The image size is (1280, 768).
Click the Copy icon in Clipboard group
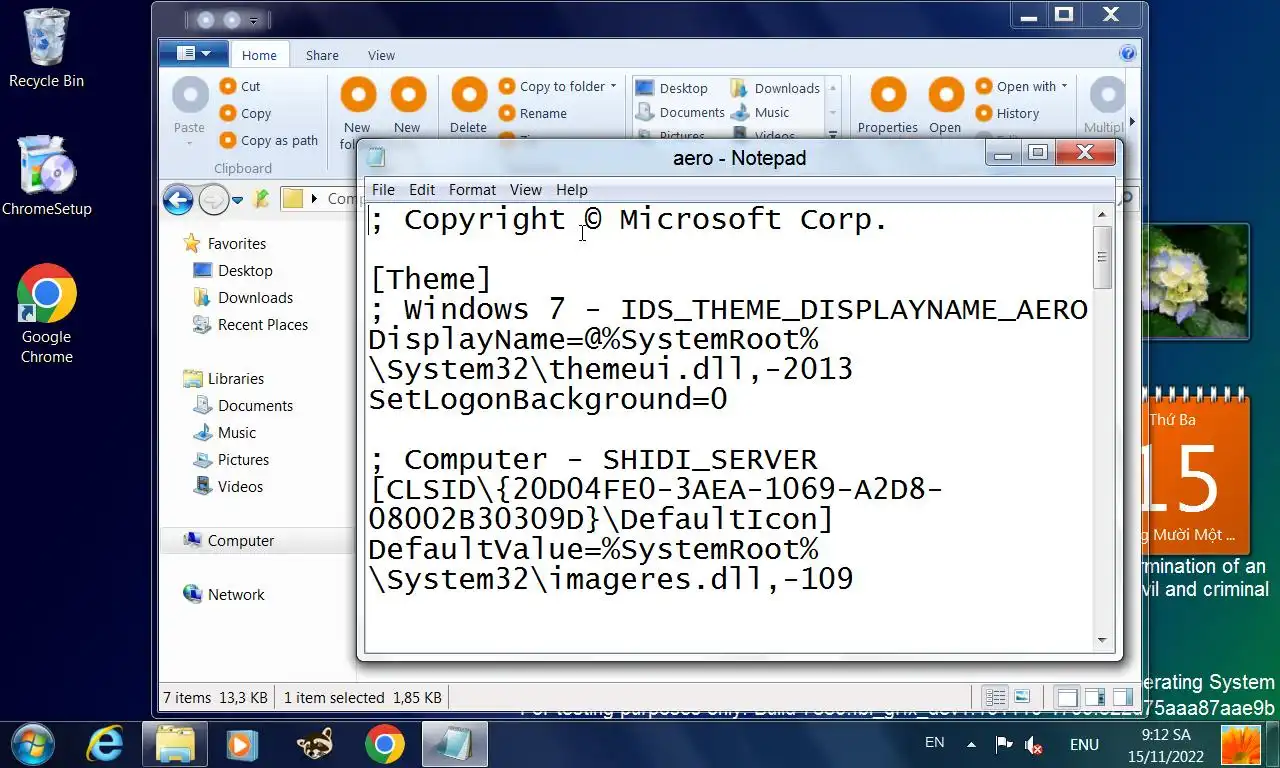pyautogui.click(x=228, y=113)
